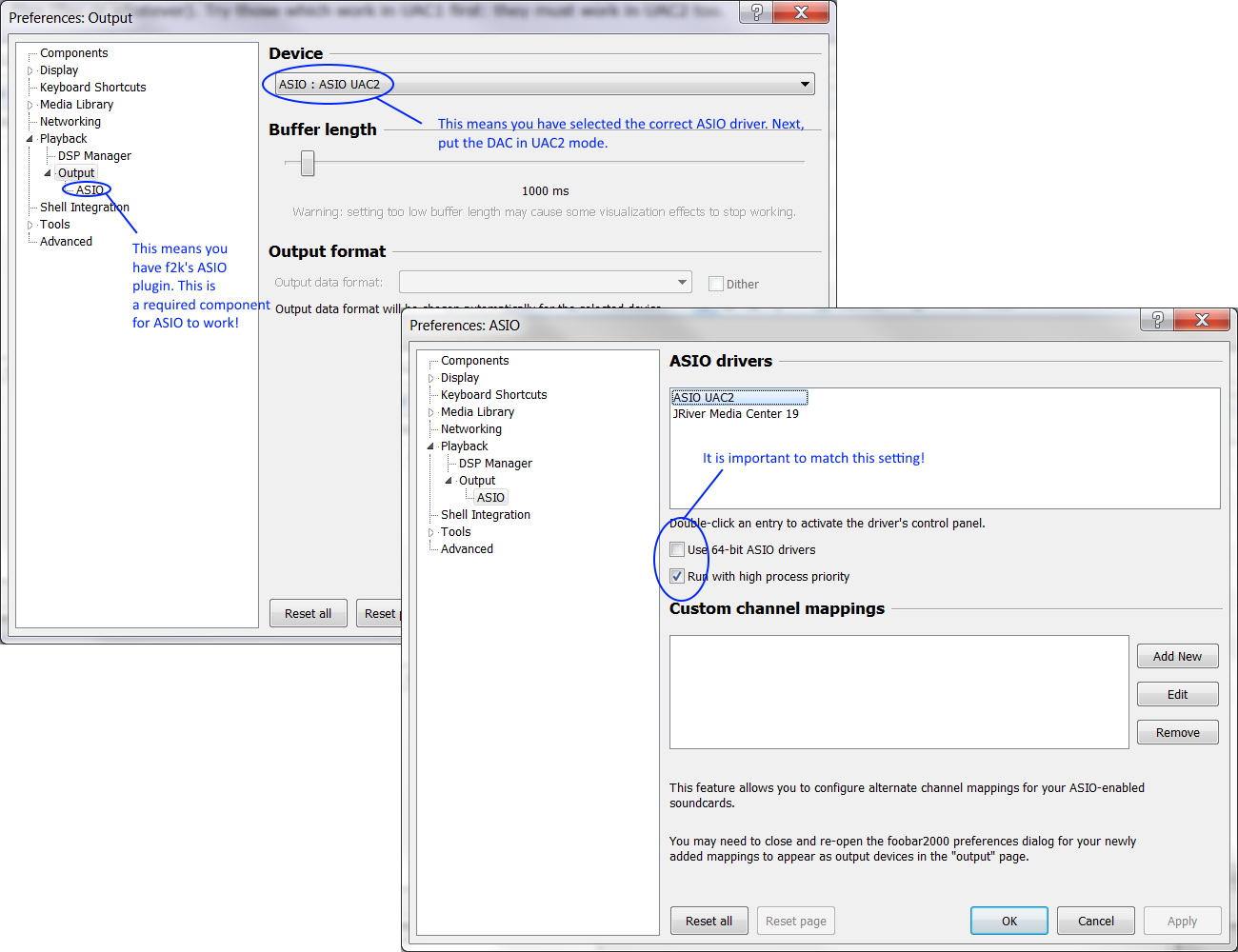Select Networking in Output window tree
Screen dimensions: 1238x952
[x=70, y=122]
